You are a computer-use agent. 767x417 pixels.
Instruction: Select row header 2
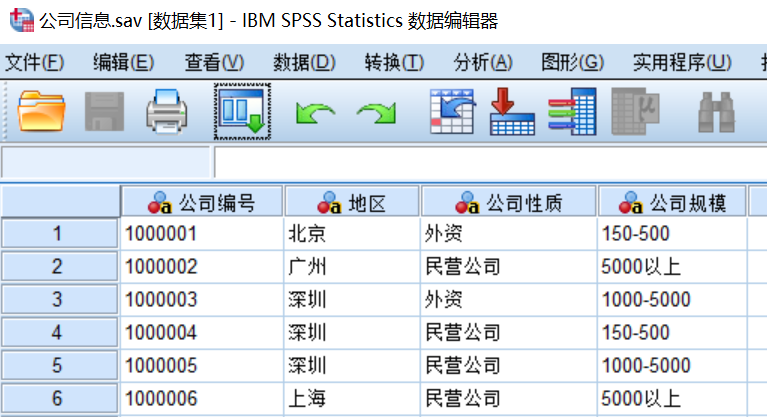click(60, 266)
